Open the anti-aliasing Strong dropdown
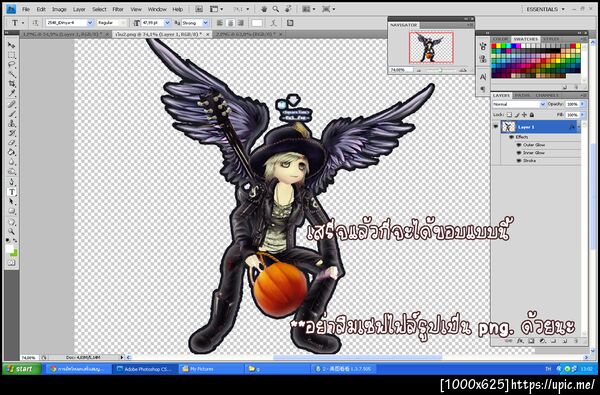Screen dimensions: 600x395 click(205, 23)
